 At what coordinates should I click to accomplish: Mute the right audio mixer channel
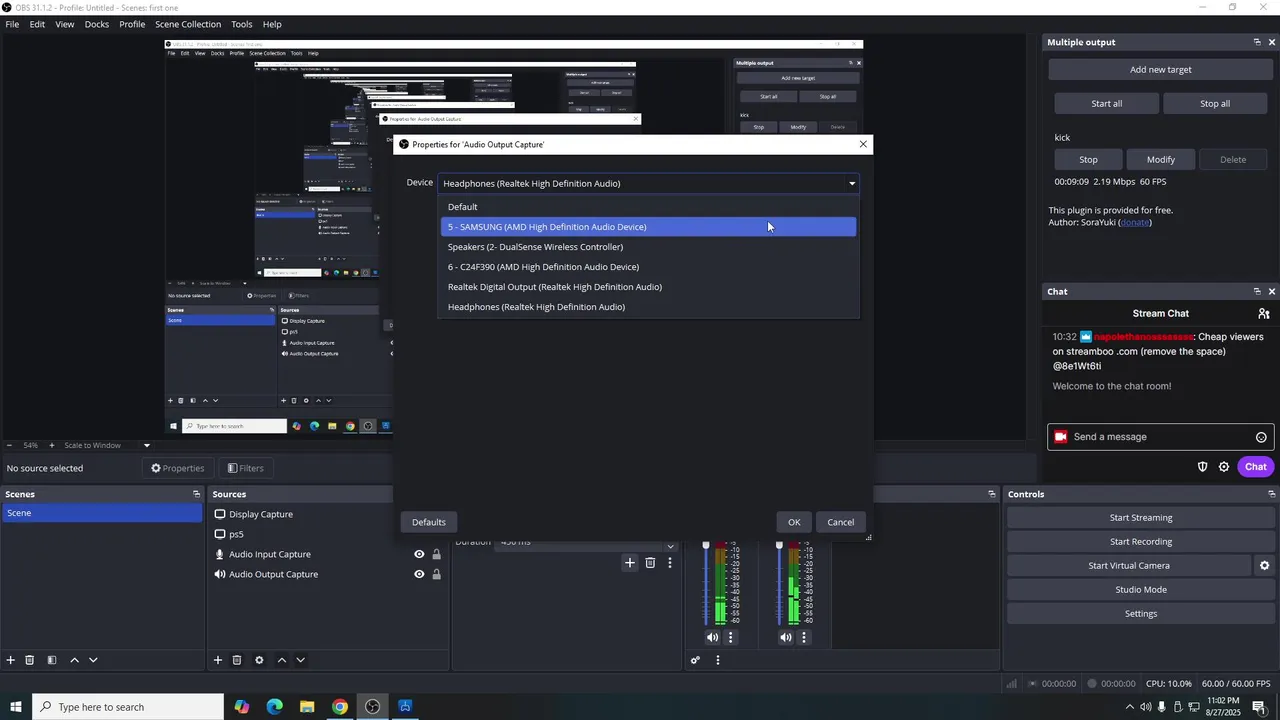[x=786, y=637]
